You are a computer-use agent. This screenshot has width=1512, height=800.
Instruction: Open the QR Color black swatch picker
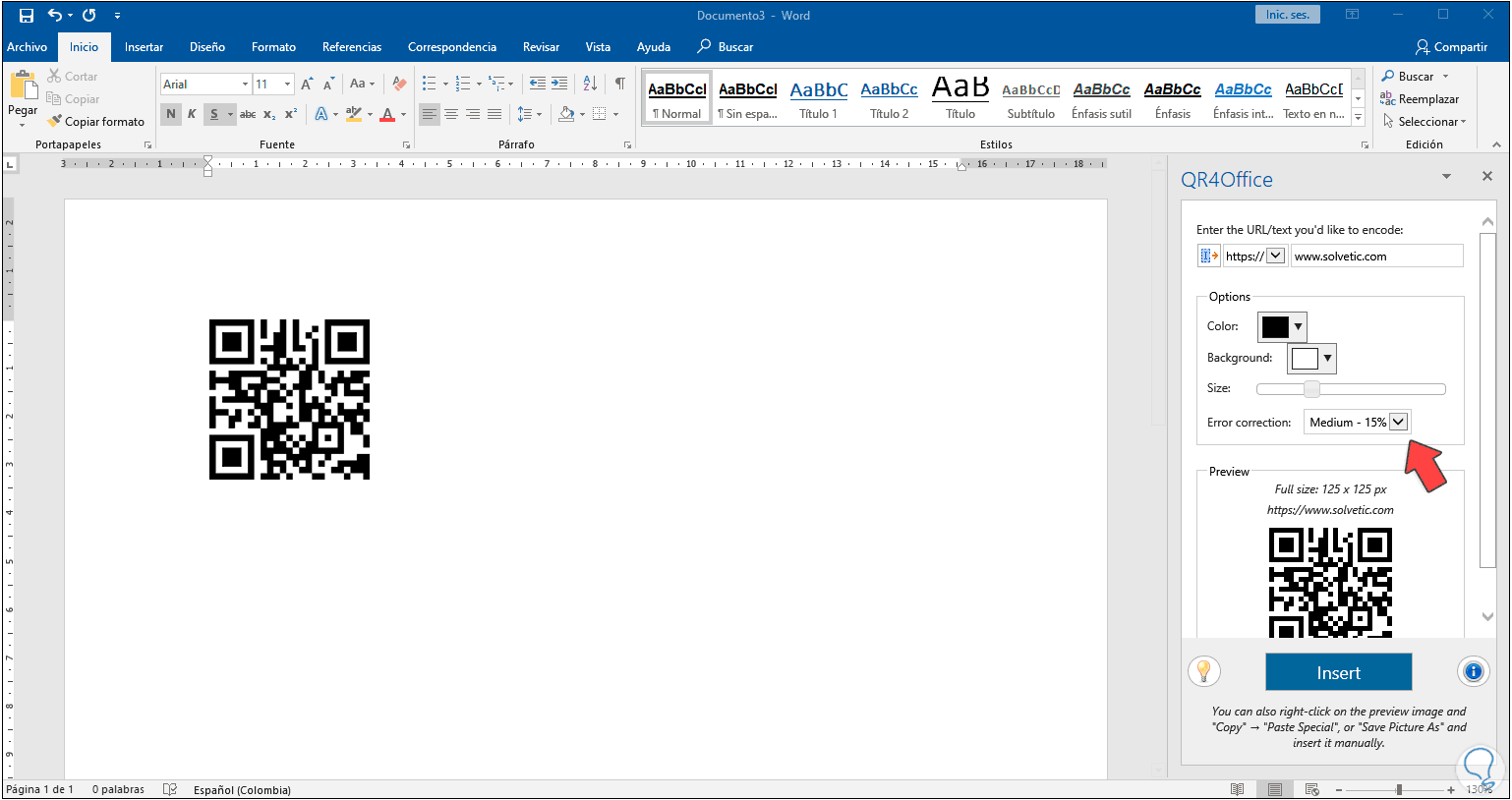tap(1283, 326)
